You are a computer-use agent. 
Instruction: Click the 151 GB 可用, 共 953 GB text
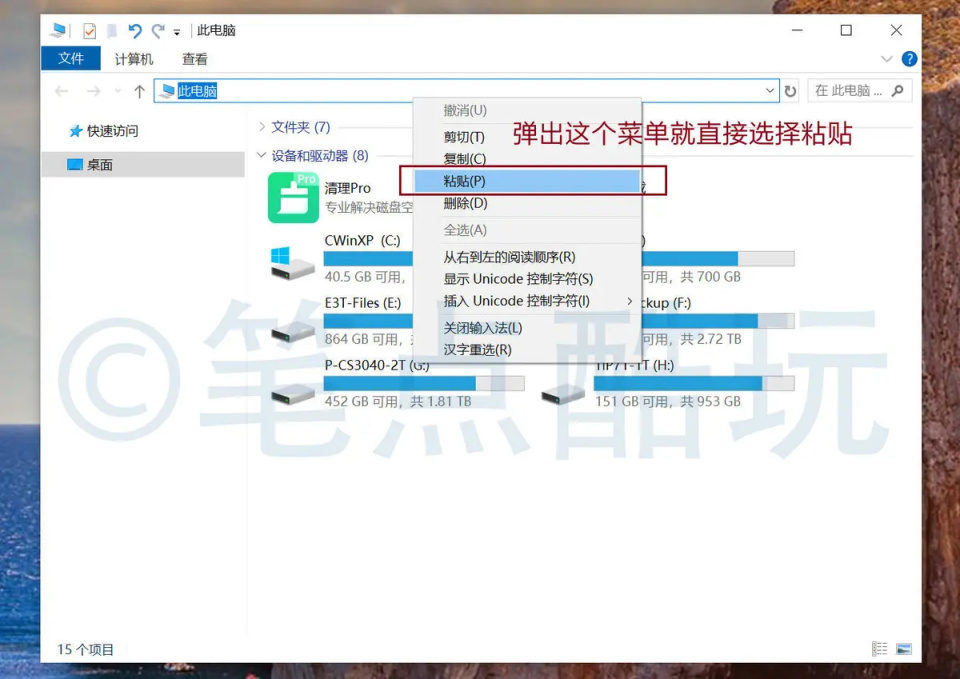tap(668, 402)
